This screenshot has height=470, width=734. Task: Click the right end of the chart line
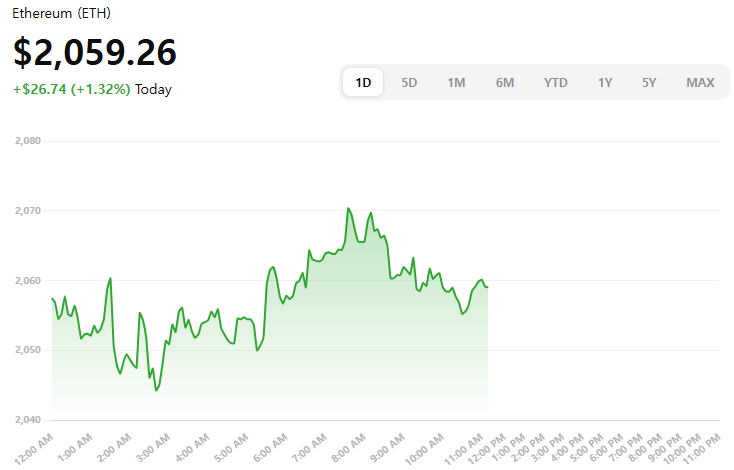(487, 287)
